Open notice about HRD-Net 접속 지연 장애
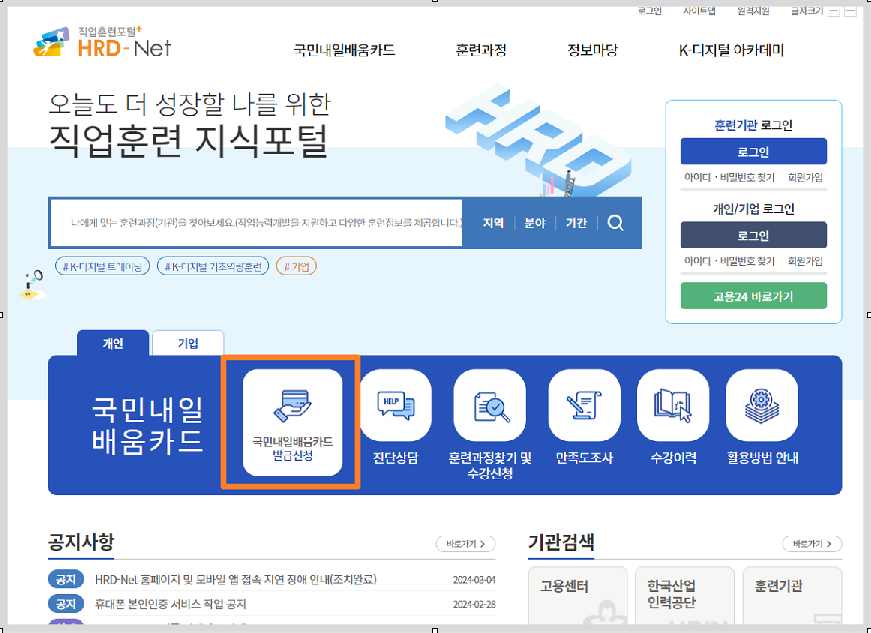 click(236, 579)
